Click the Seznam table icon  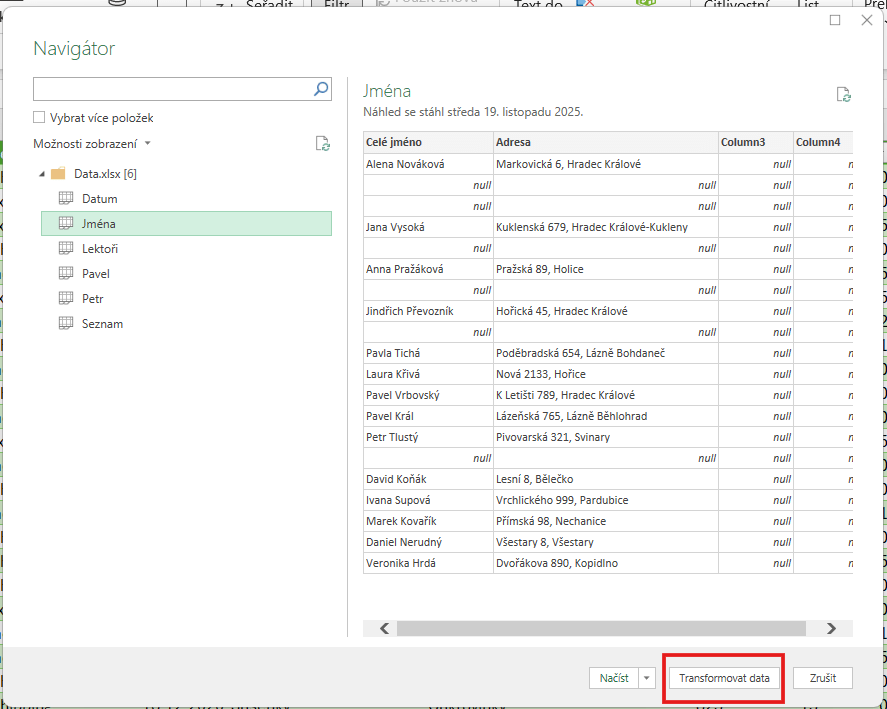click(67, 323)
